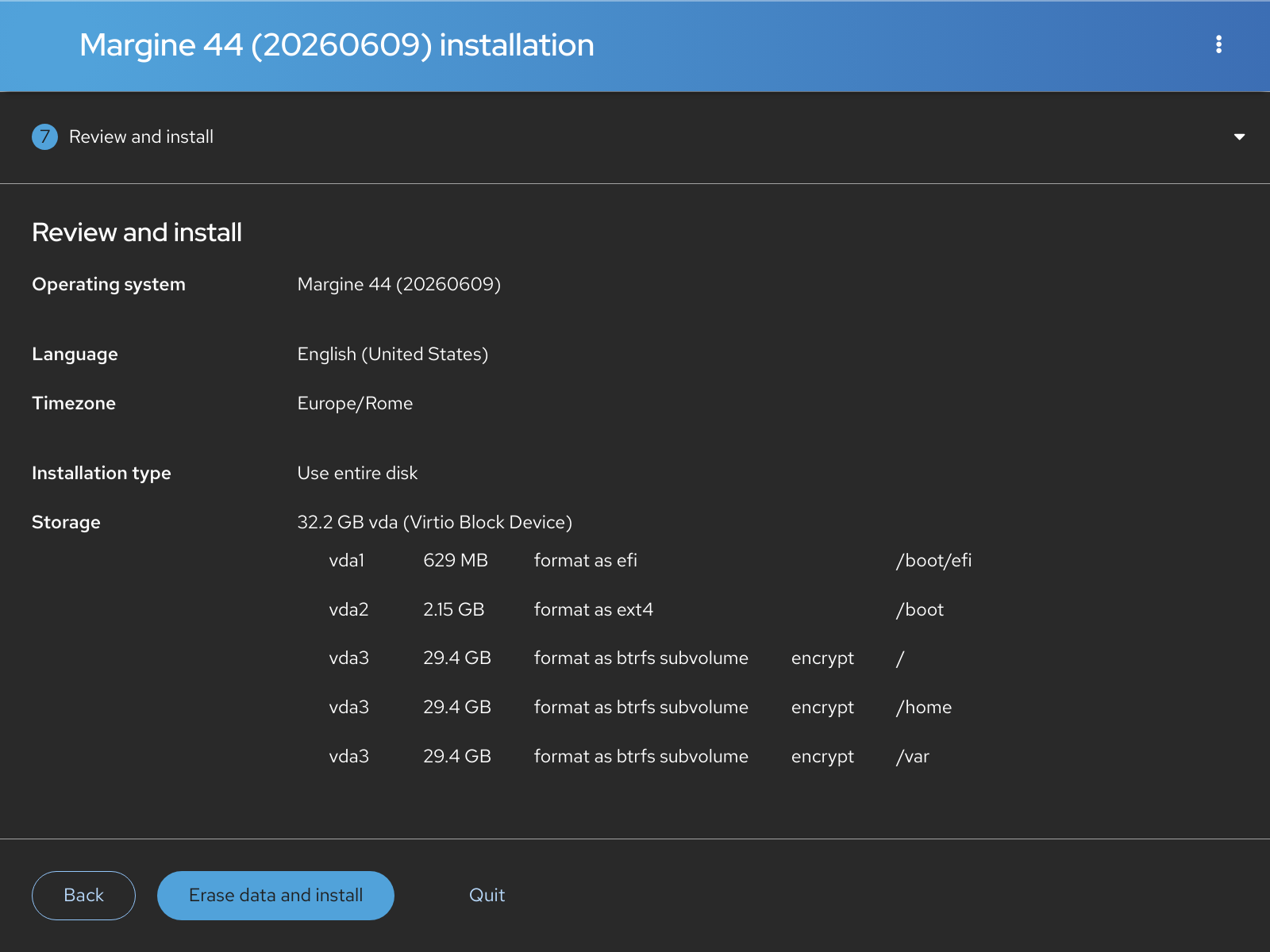Image resolution: width=1270 pixels, height=952 pixels.
Task: Click '32.2 GB vda (Virtio Block Device)' text
Action: tap(434, 522)
